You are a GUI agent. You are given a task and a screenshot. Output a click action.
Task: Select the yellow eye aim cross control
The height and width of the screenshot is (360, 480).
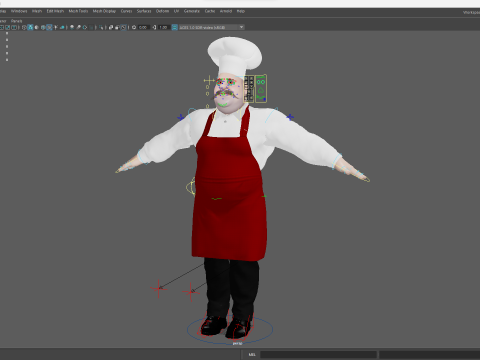point(209,80)
